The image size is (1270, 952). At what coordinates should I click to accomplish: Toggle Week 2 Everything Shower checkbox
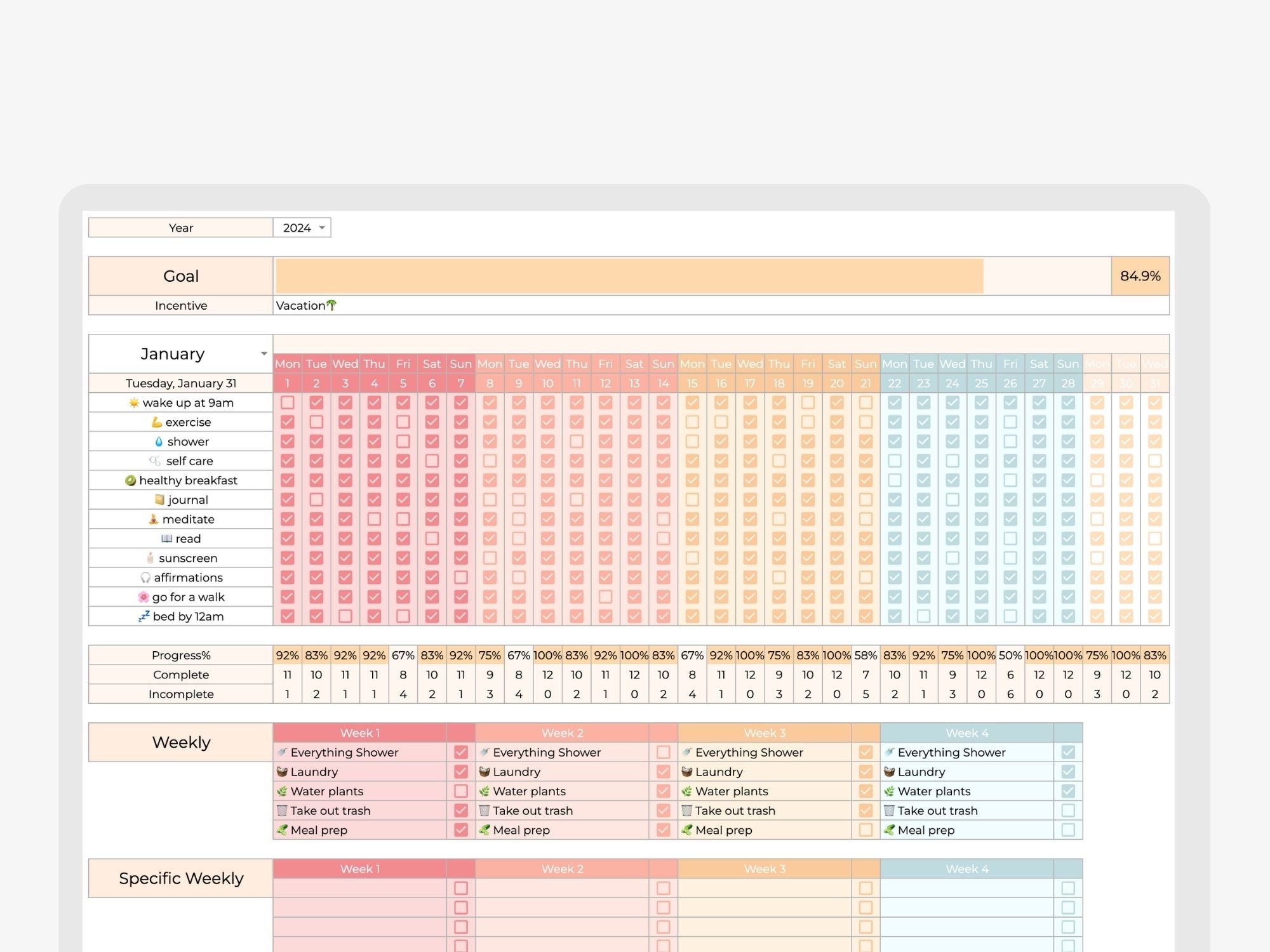664,752
